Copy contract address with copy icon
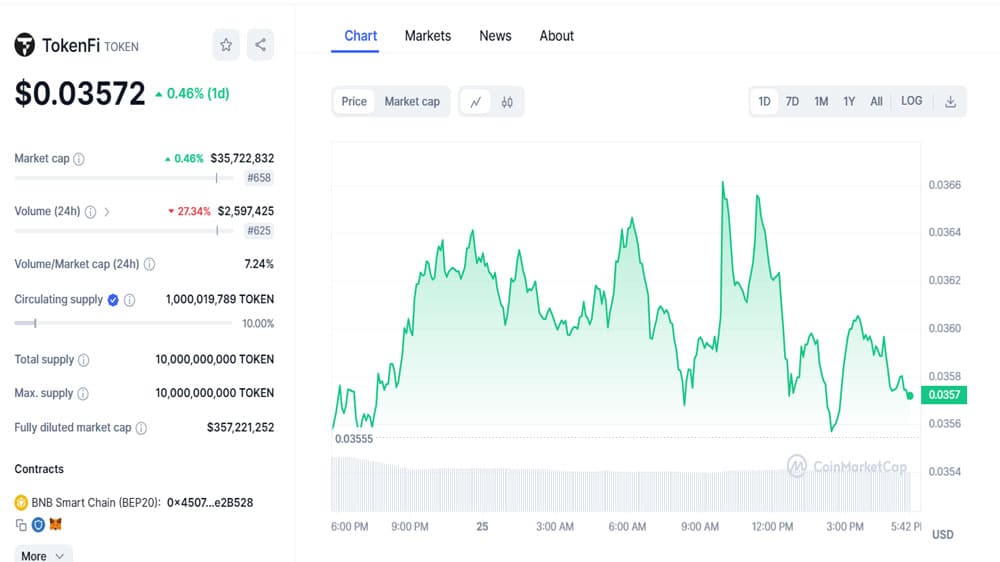 pos(21,525)
